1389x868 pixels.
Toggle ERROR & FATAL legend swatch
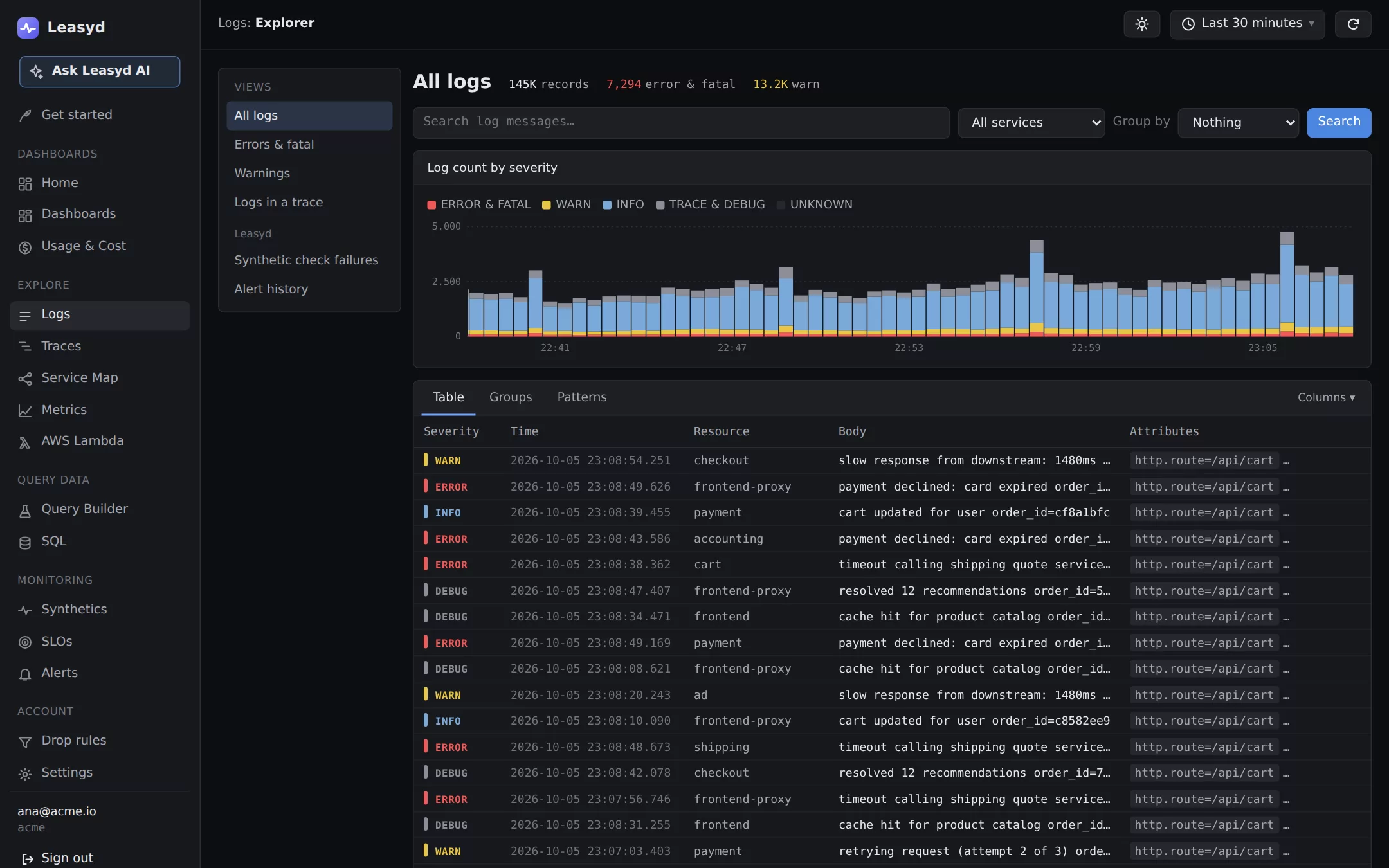click(x=431, y=205)
